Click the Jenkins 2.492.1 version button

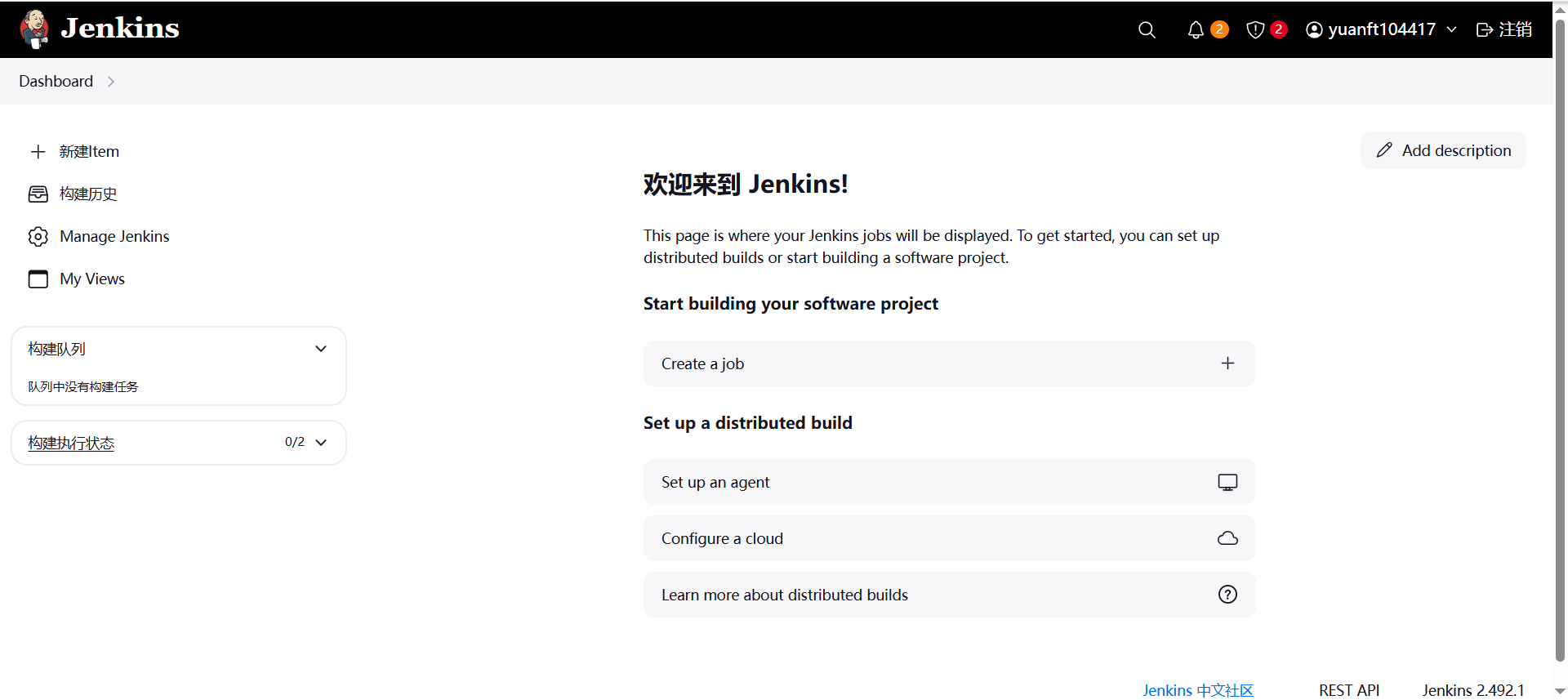coord(1473,690)
